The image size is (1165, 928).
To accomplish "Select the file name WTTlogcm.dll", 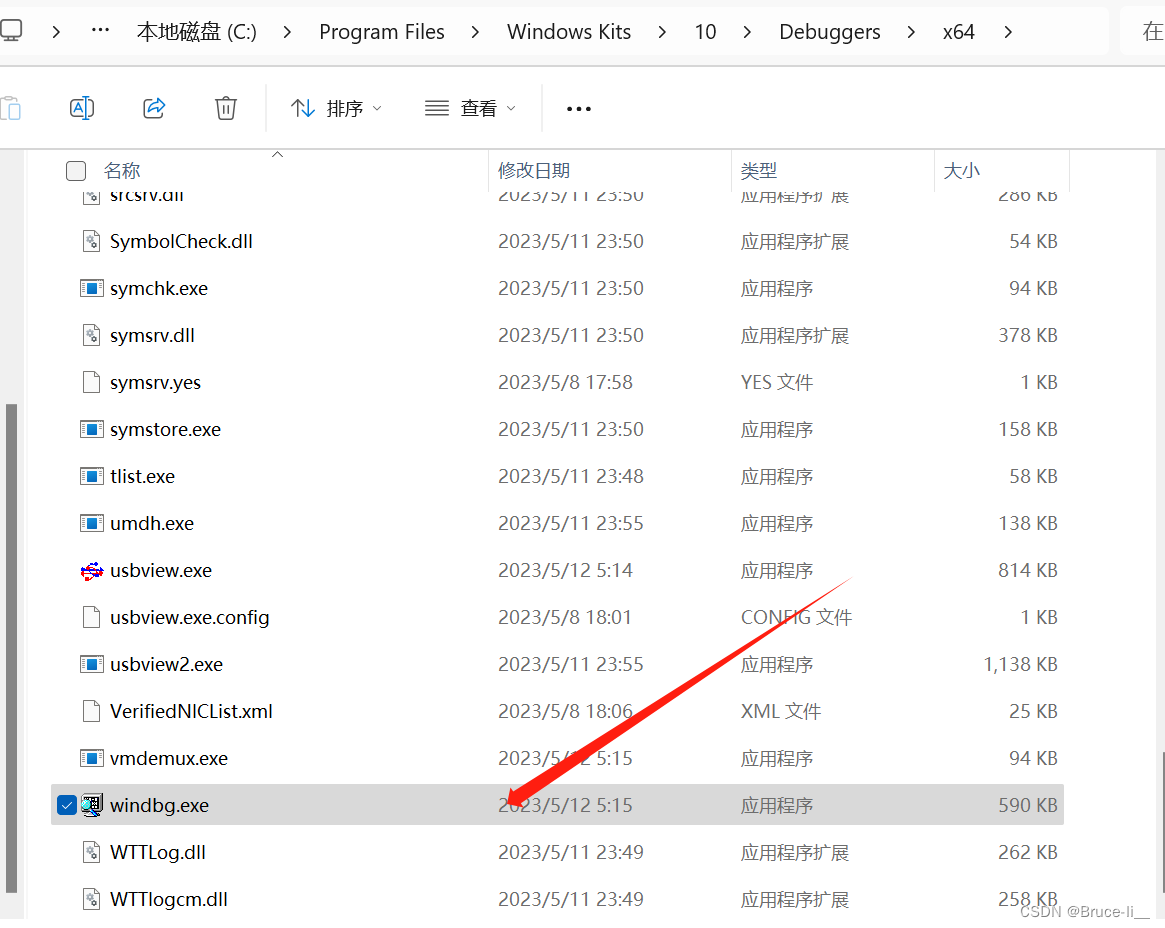I will click(x=169, y=899).
